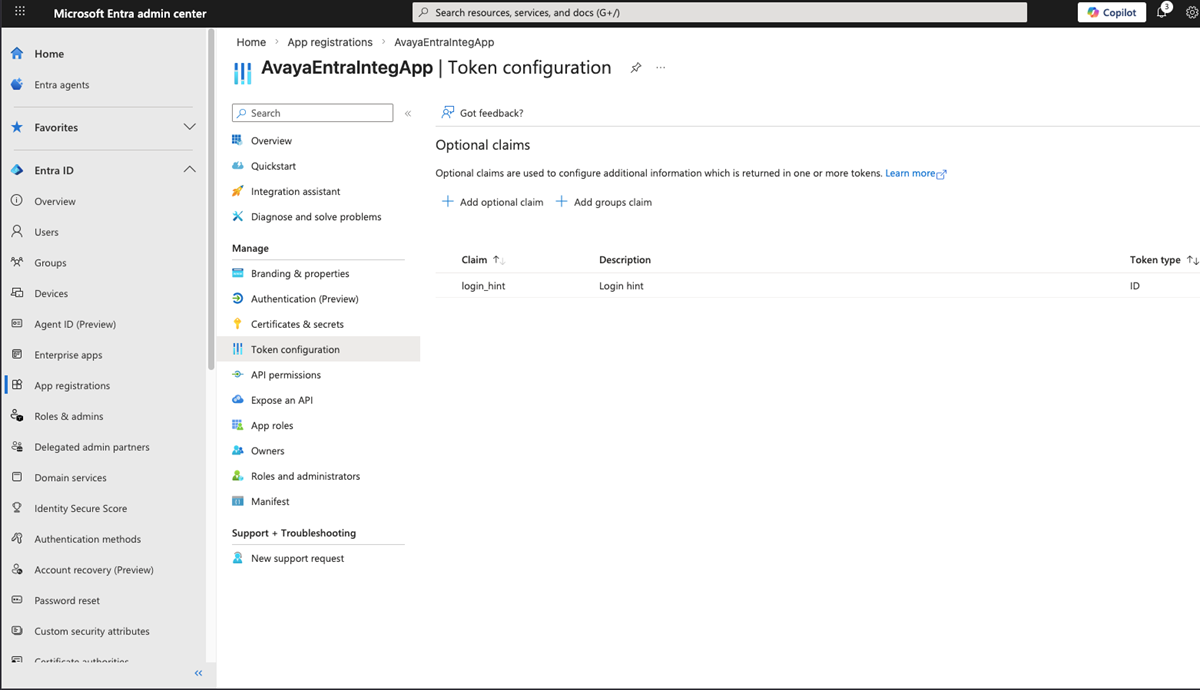The image size is (1200, 690).
Task: Open Agent ID (Preview)
Action: click(x=75, y=324)
